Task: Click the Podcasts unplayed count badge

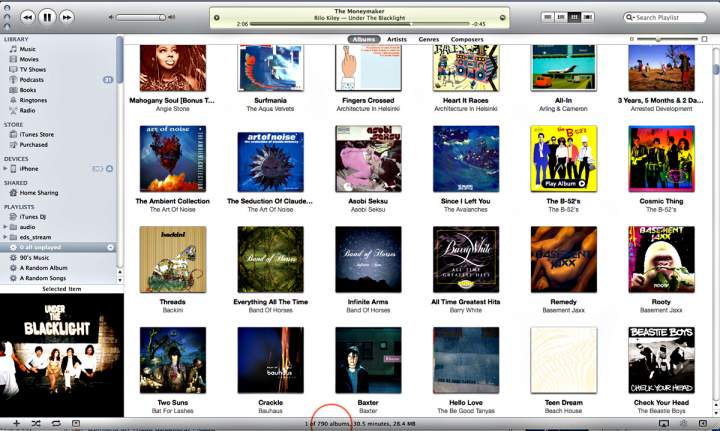Action: click(107, 80)
